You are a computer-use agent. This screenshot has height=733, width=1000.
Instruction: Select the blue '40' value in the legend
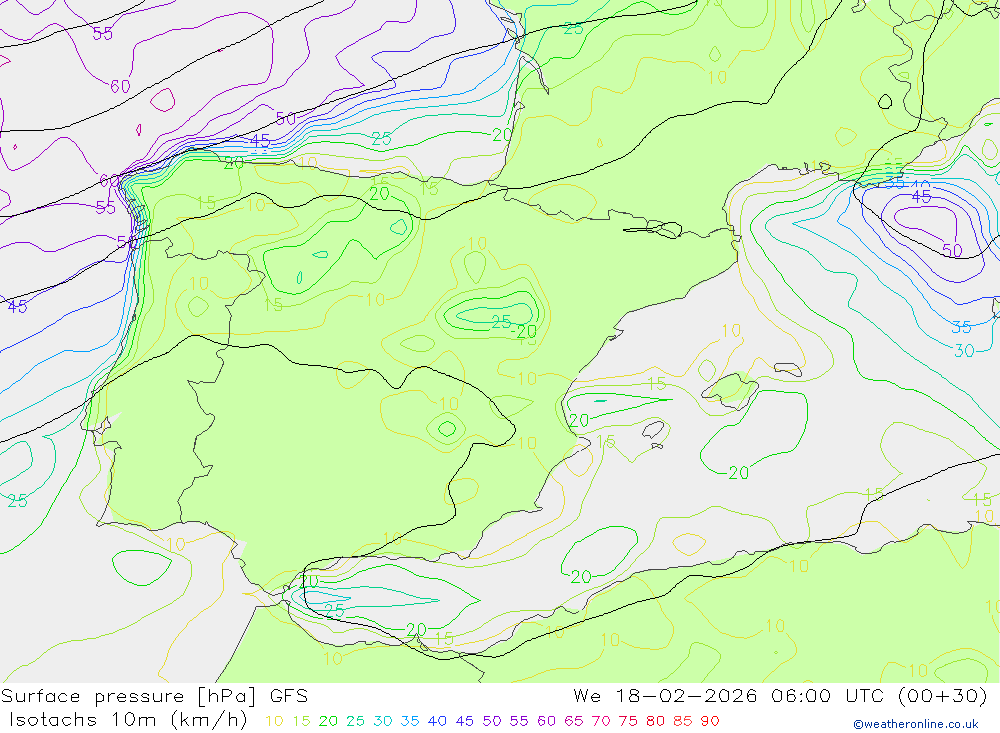click(438, 722)
